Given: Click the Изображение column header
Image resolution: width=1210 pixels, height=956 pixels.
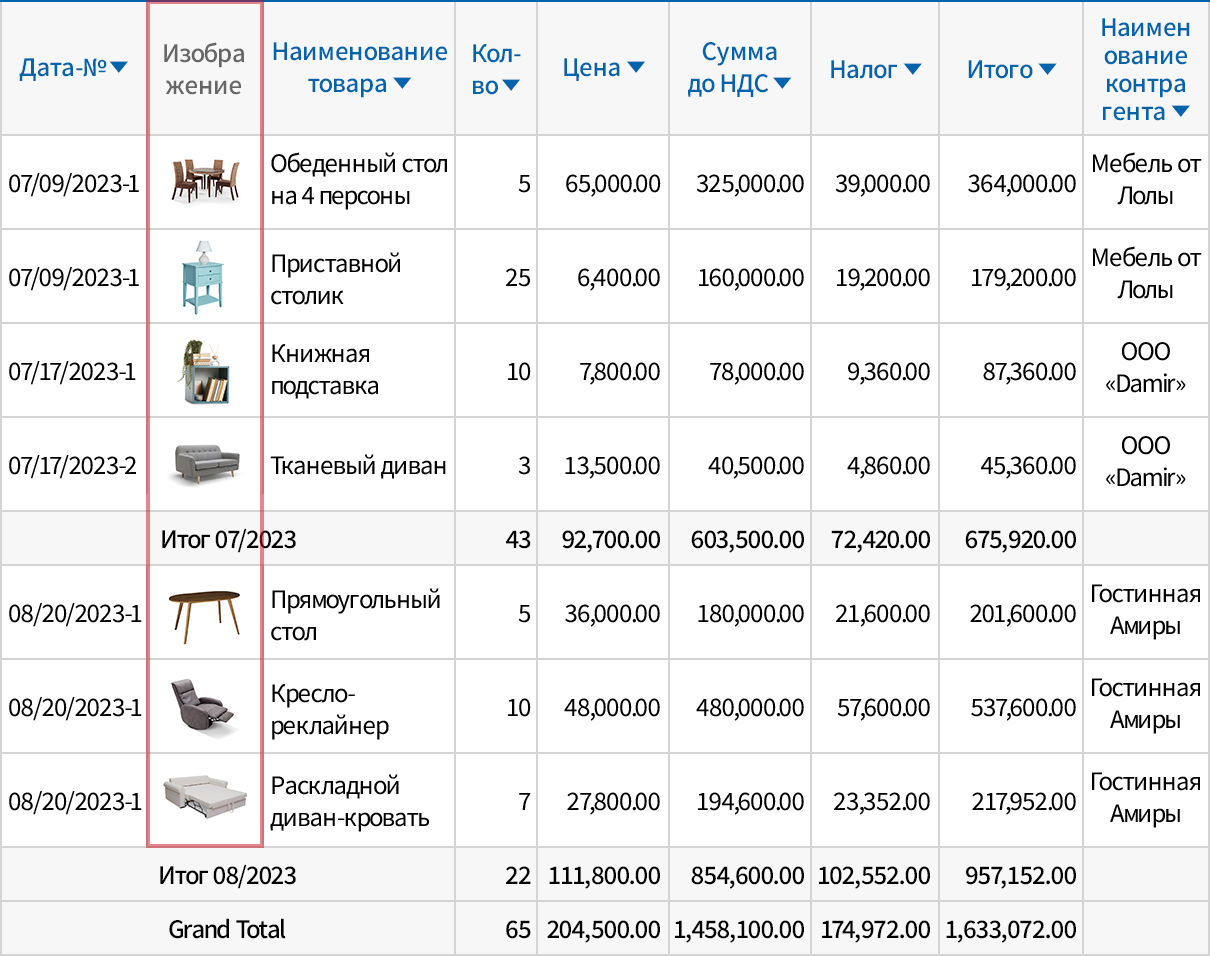Looking at the screenshot, I should click(x=204, y=68).
